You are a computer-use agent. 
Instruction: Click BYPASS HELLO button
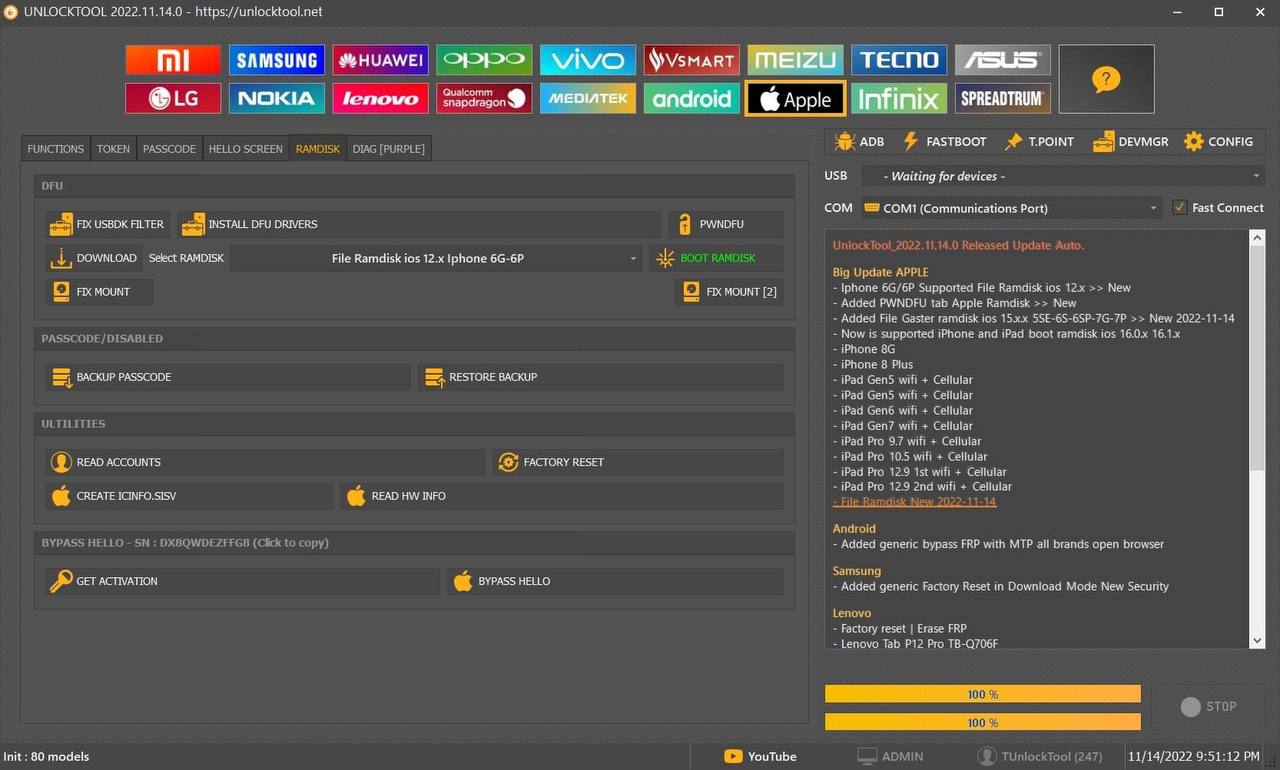coord(615,581)
